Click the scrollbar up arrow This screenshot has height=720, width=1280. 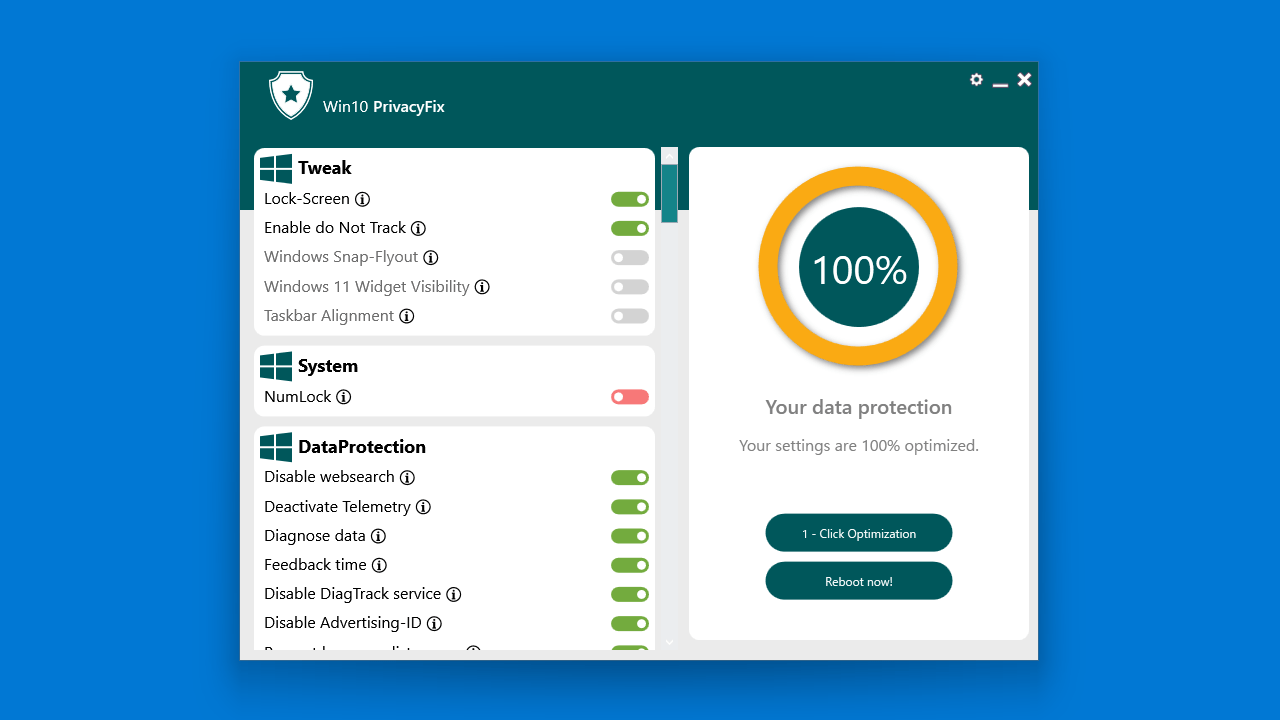click(x=670, y=156)
